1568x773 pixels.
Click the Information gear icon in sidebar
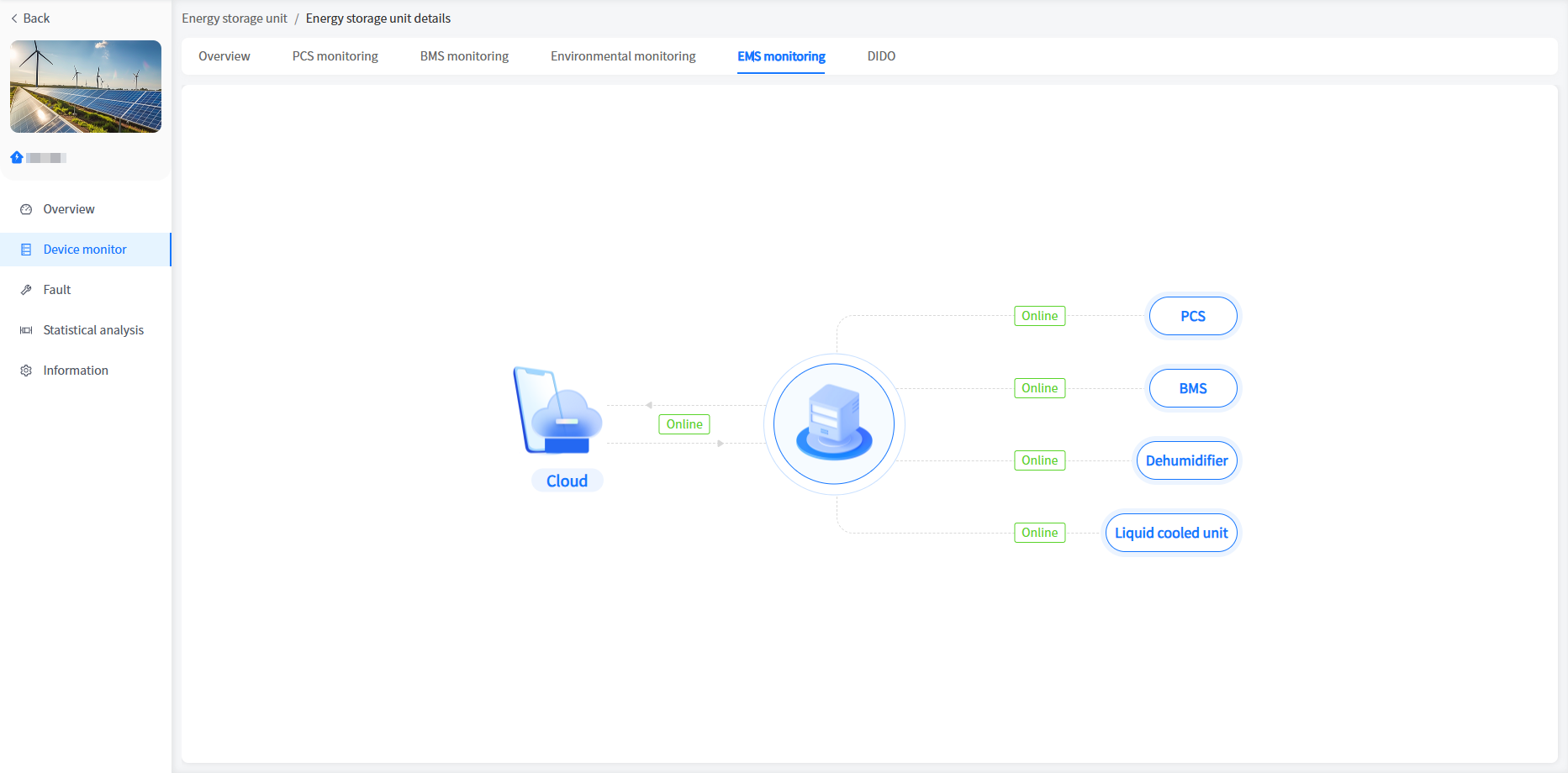(26, 371)
